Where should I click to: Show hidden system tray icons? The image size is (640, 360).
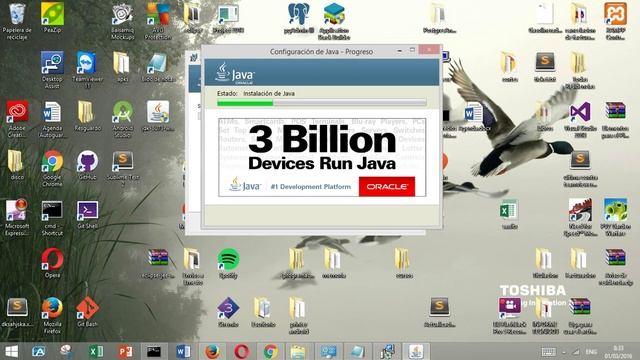coord(564,352)
